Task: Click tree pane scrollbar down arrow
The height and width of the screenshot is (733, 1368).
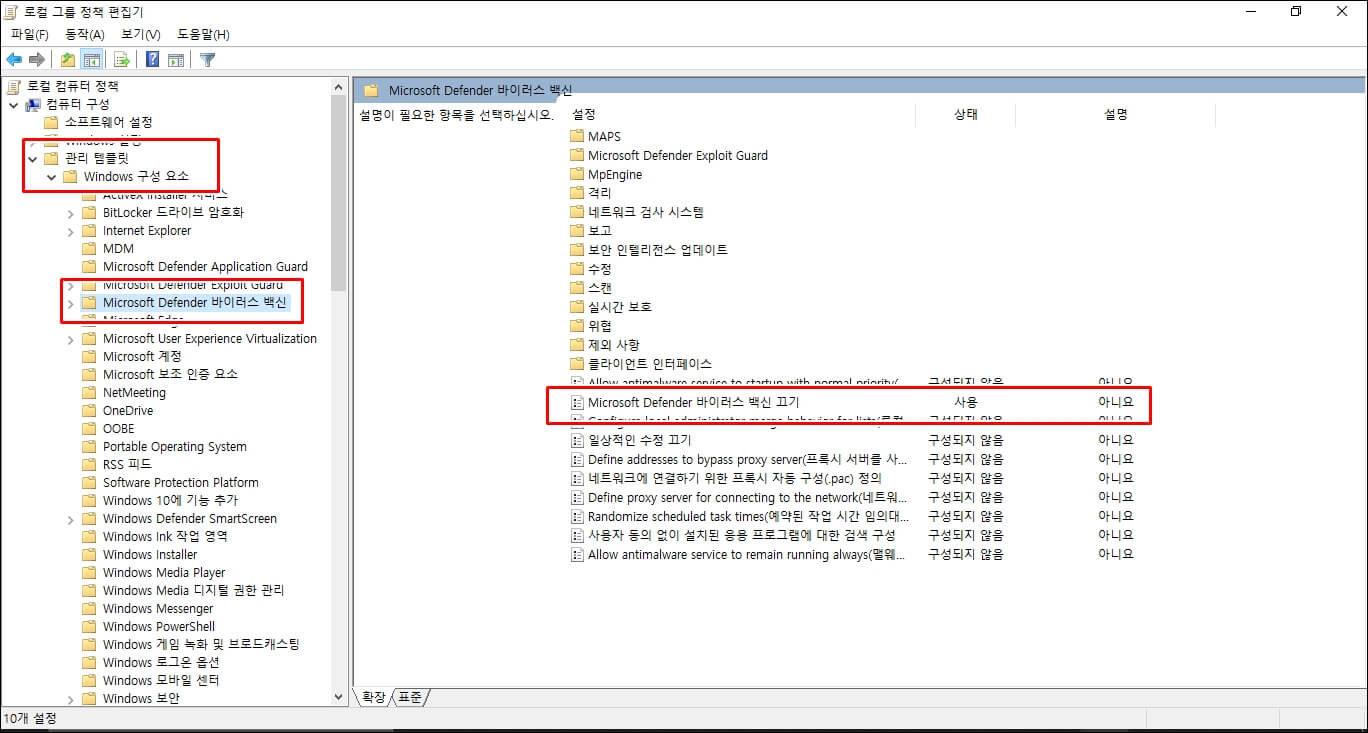Action: pyautogui.click(x=338, y=697)
